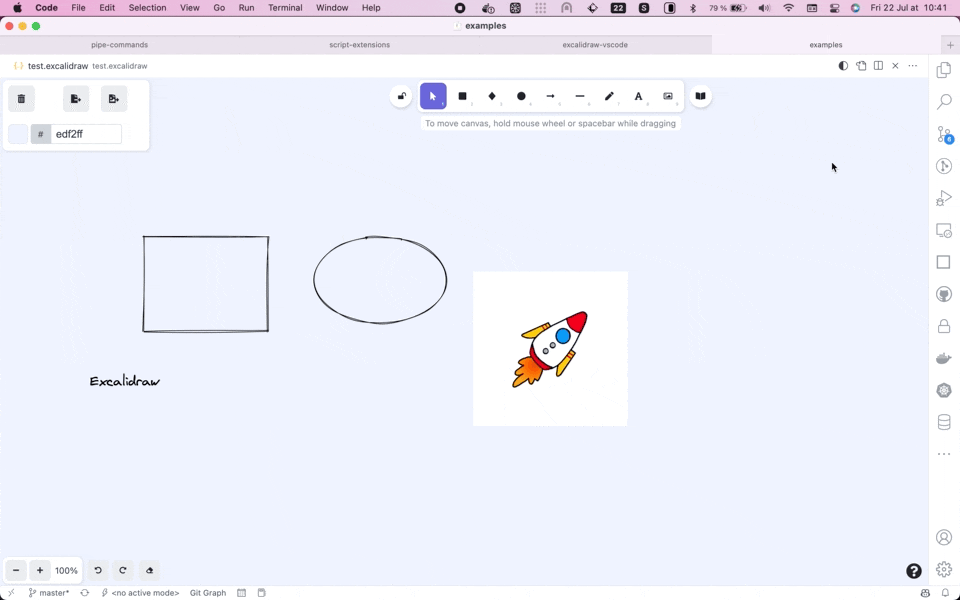Select the eraser tool at bottom

[149, 571]
